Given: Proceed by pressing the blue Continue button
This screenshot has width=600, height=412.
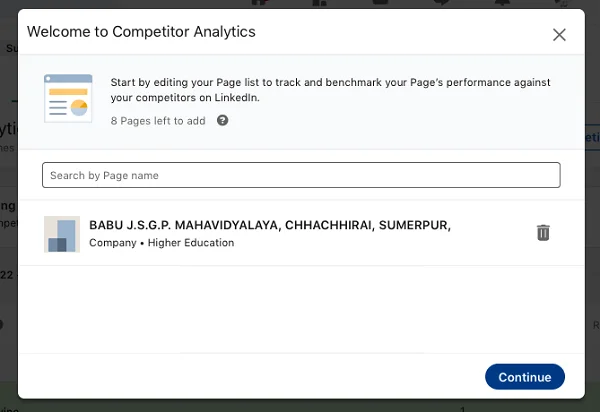Looking at the screenshot, I should point(524,377).
